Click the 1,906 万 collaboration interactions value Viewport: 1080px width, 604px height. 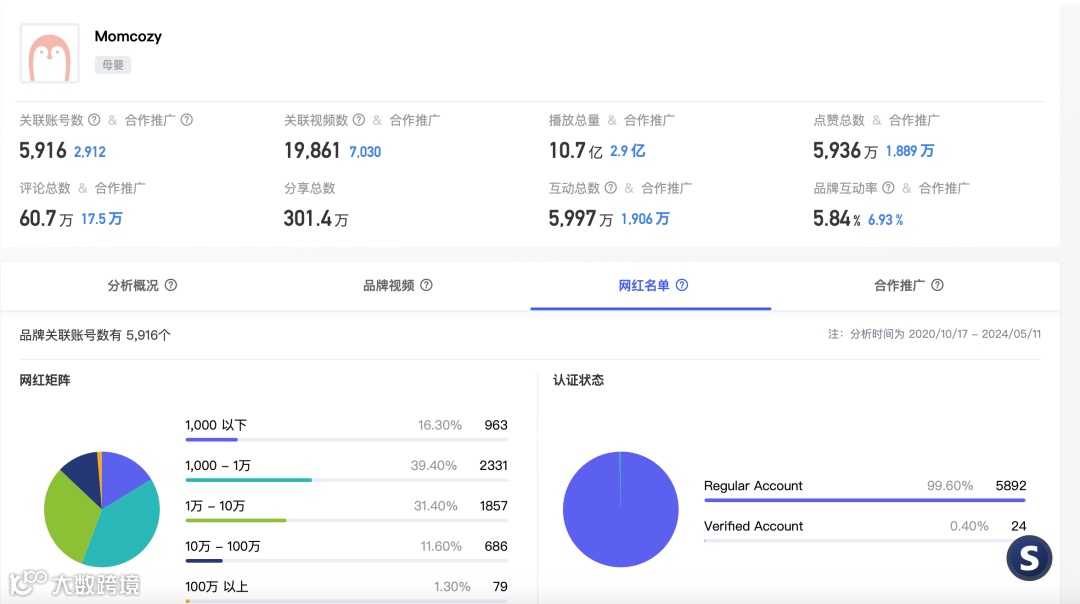pos(645,219)
